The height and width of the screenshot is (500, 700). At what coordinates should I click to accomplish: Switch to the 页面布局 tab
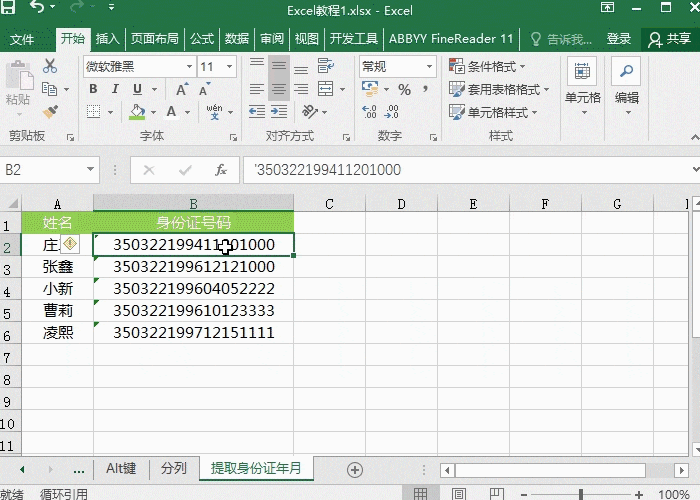pos(154,39)
